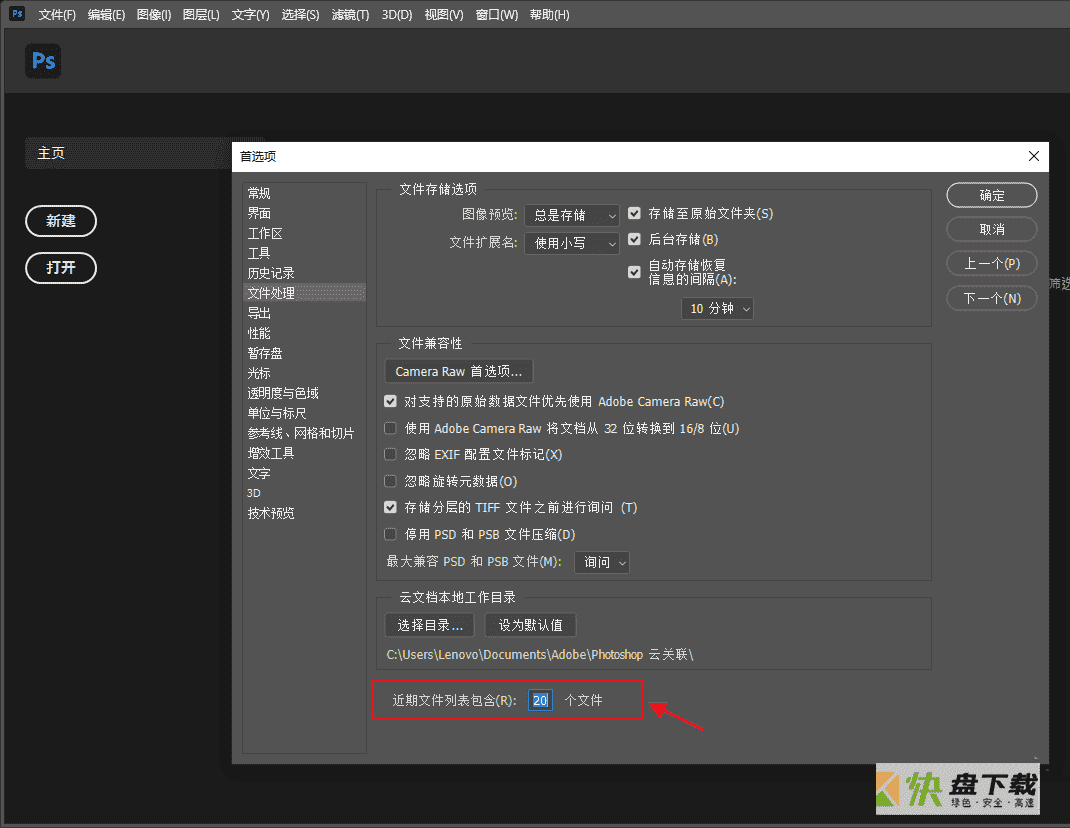Expand the 文件扩展名 dropdown (使用小写)
Screen dimensions: 1070x828
click(x=572, y=243)
